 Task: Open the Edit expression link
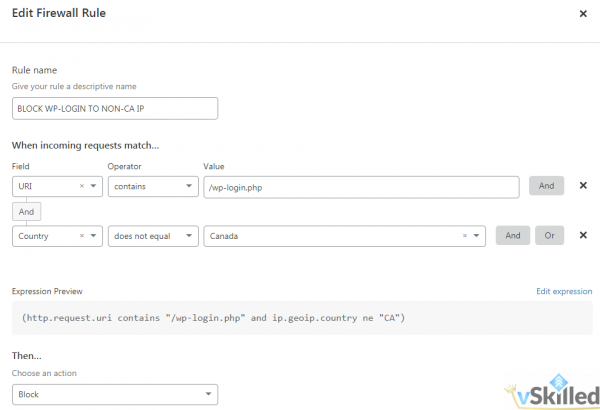(564, 291)
